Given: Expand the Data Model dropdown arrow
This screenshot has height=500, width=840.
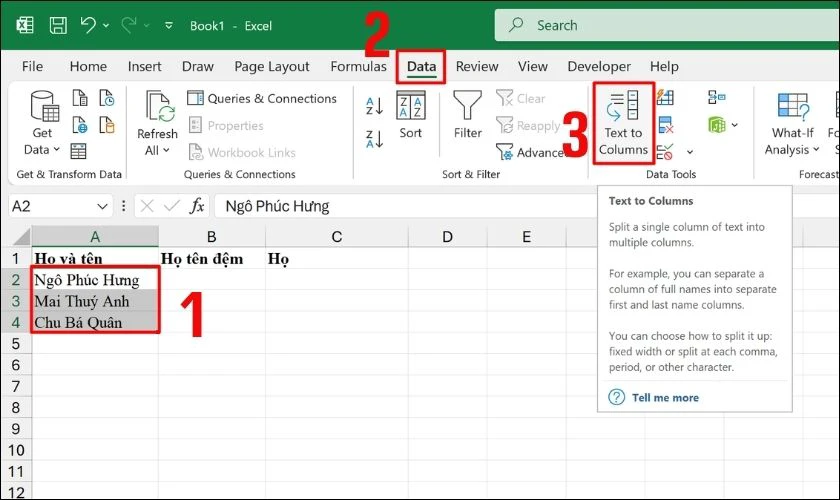Looking at the screenshot, I should pyautogui.click(x=734, y=125).
